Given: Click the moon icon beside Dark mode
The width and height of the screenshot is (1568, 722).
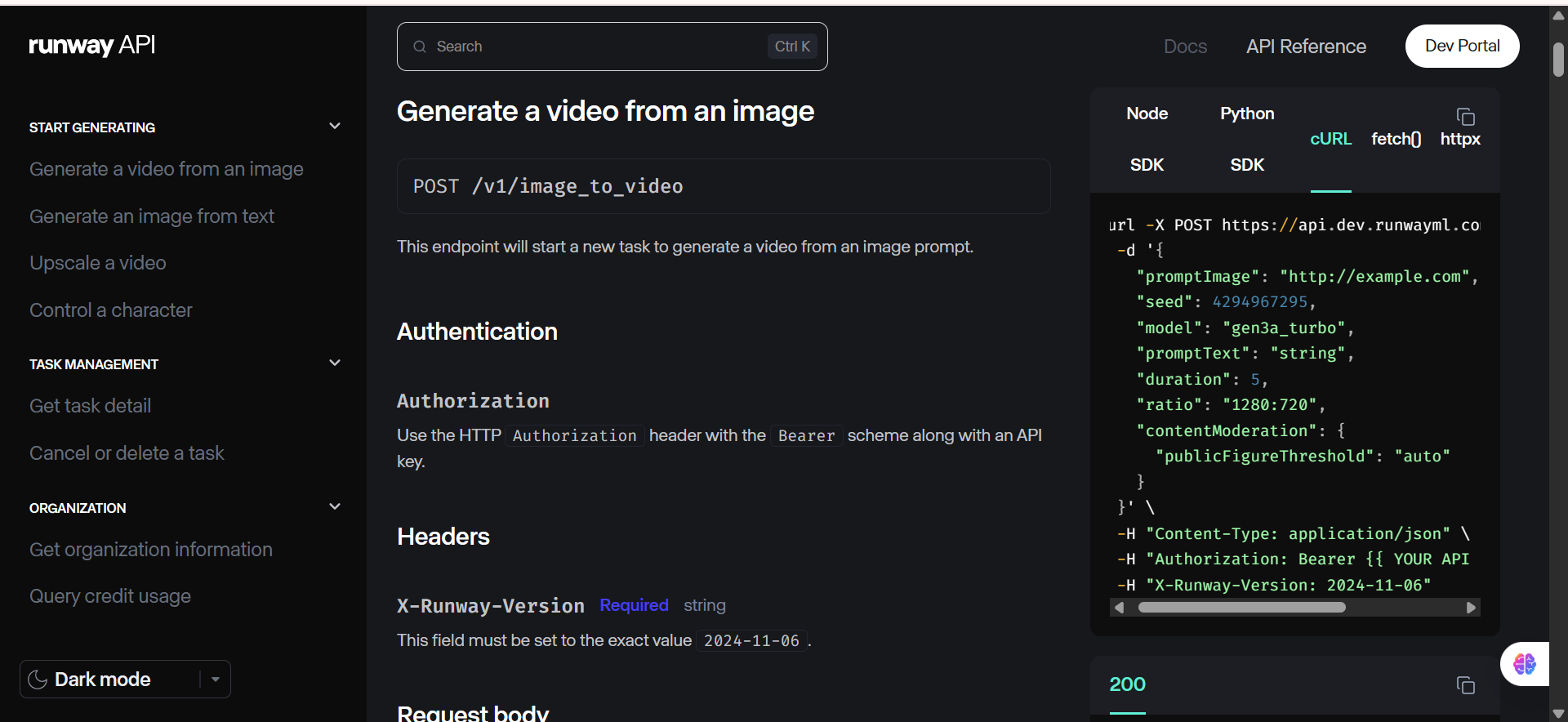Looking at the screenshot, I should click(x=38, y=680).
